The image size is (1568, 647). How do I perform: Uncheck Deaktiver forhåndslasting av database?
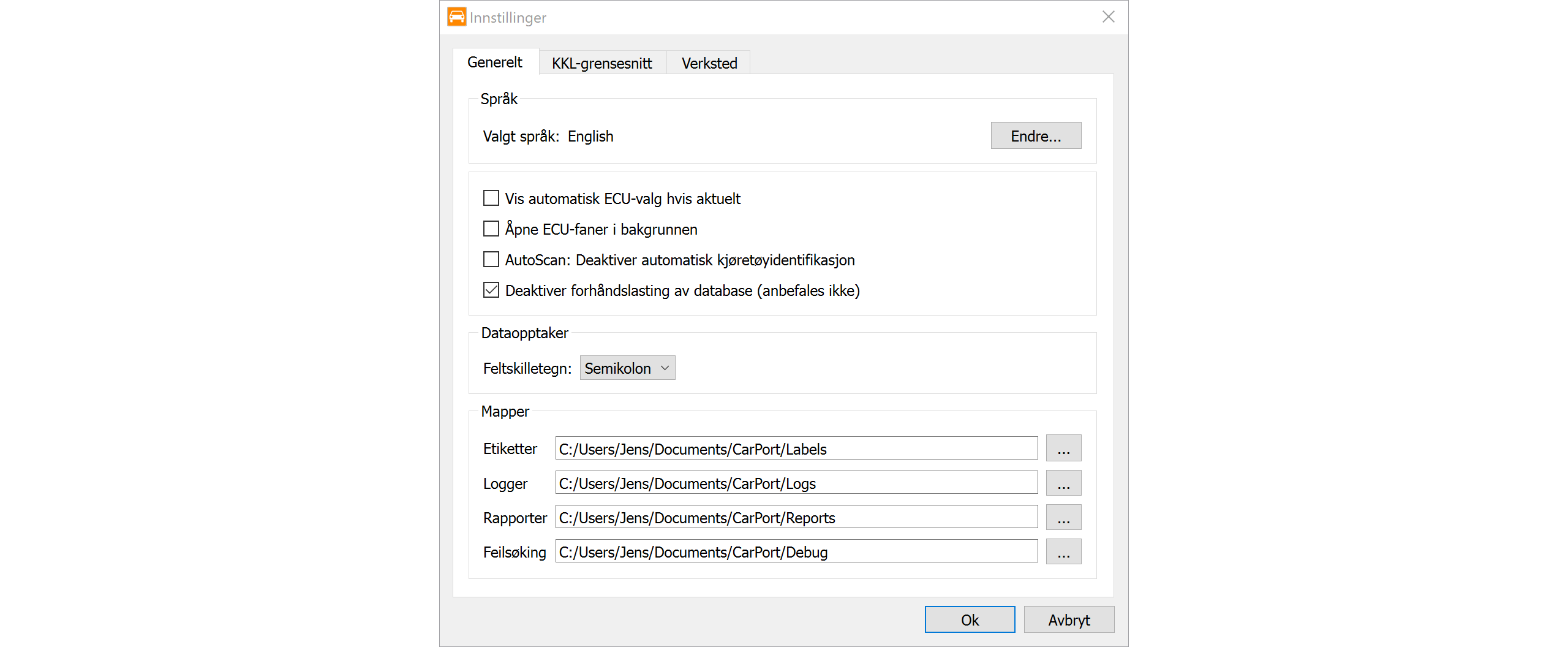tap(491, 290)
